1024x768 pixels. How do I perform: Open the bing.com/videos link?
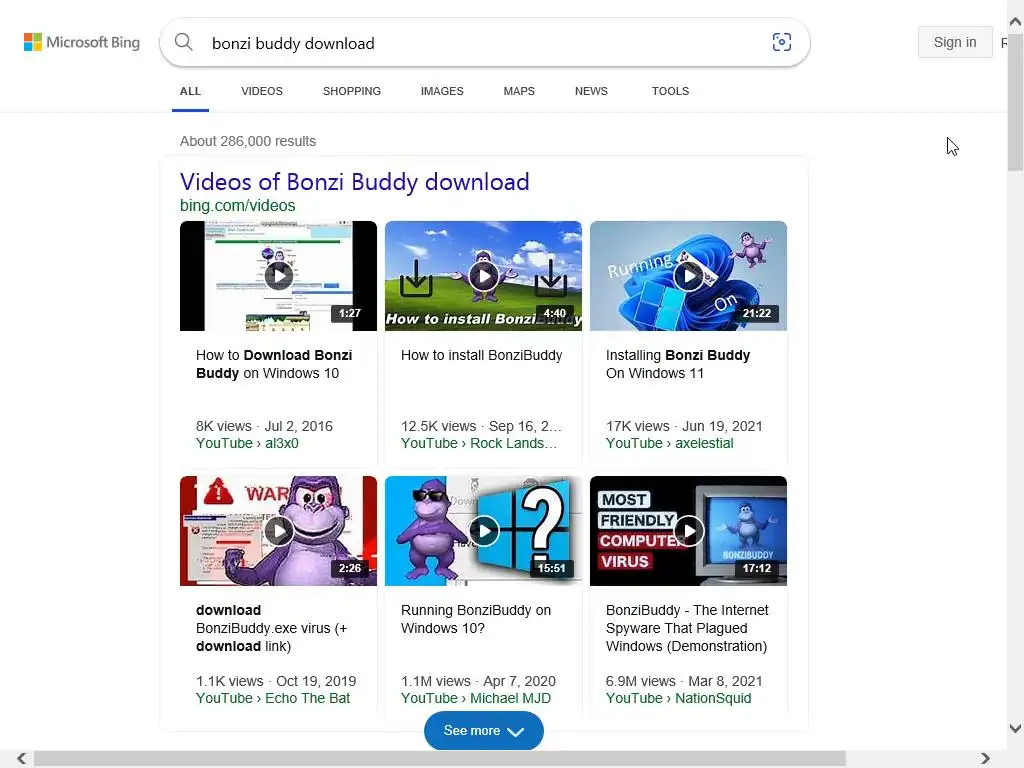238,206
